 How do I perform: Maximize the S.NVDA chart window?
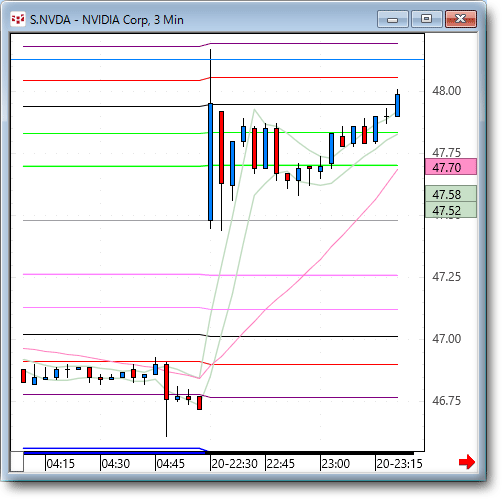point(427,19)
